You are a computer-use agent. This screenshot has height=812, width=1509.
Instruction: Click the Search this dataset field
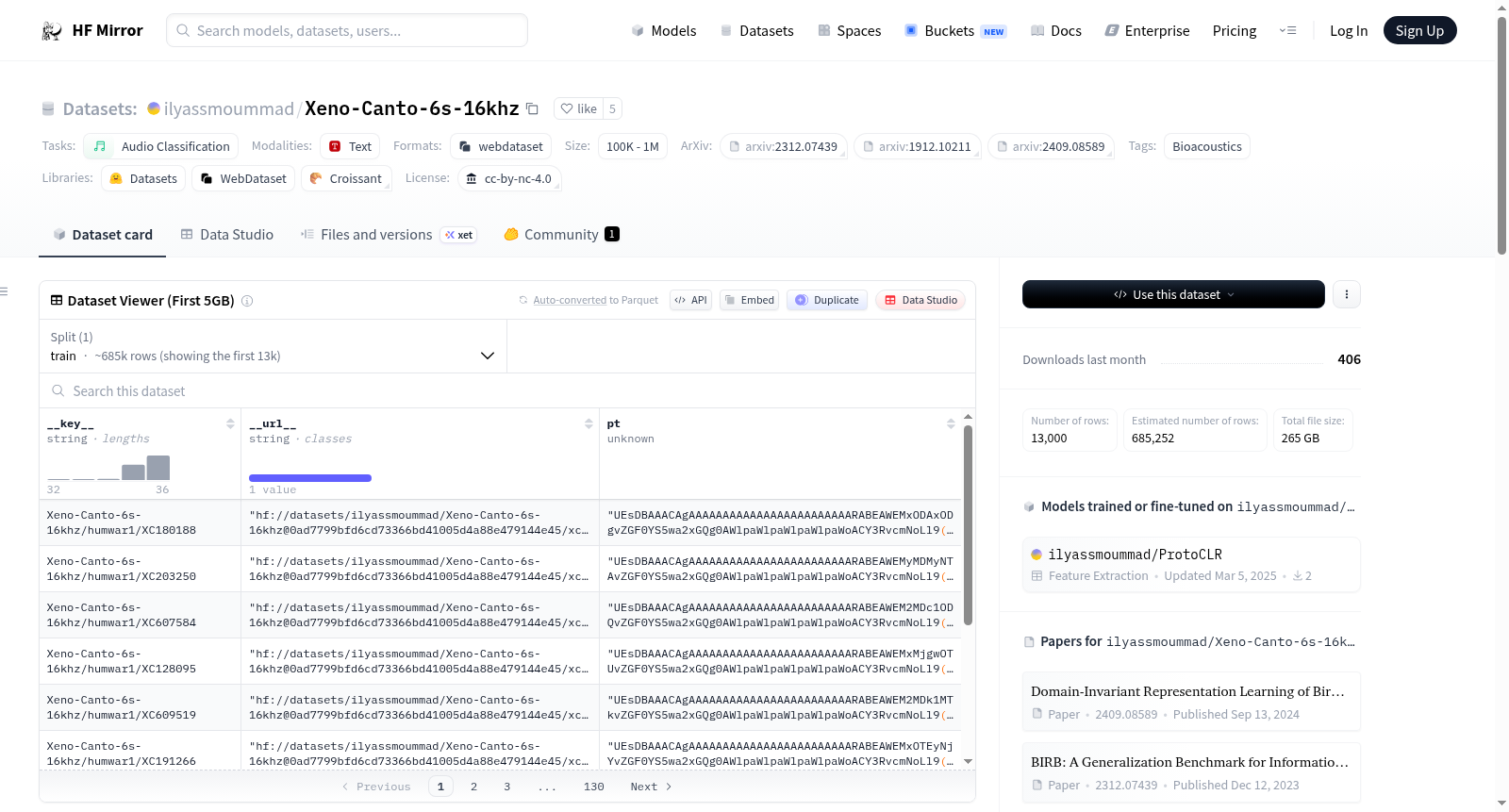coord(507,390)
